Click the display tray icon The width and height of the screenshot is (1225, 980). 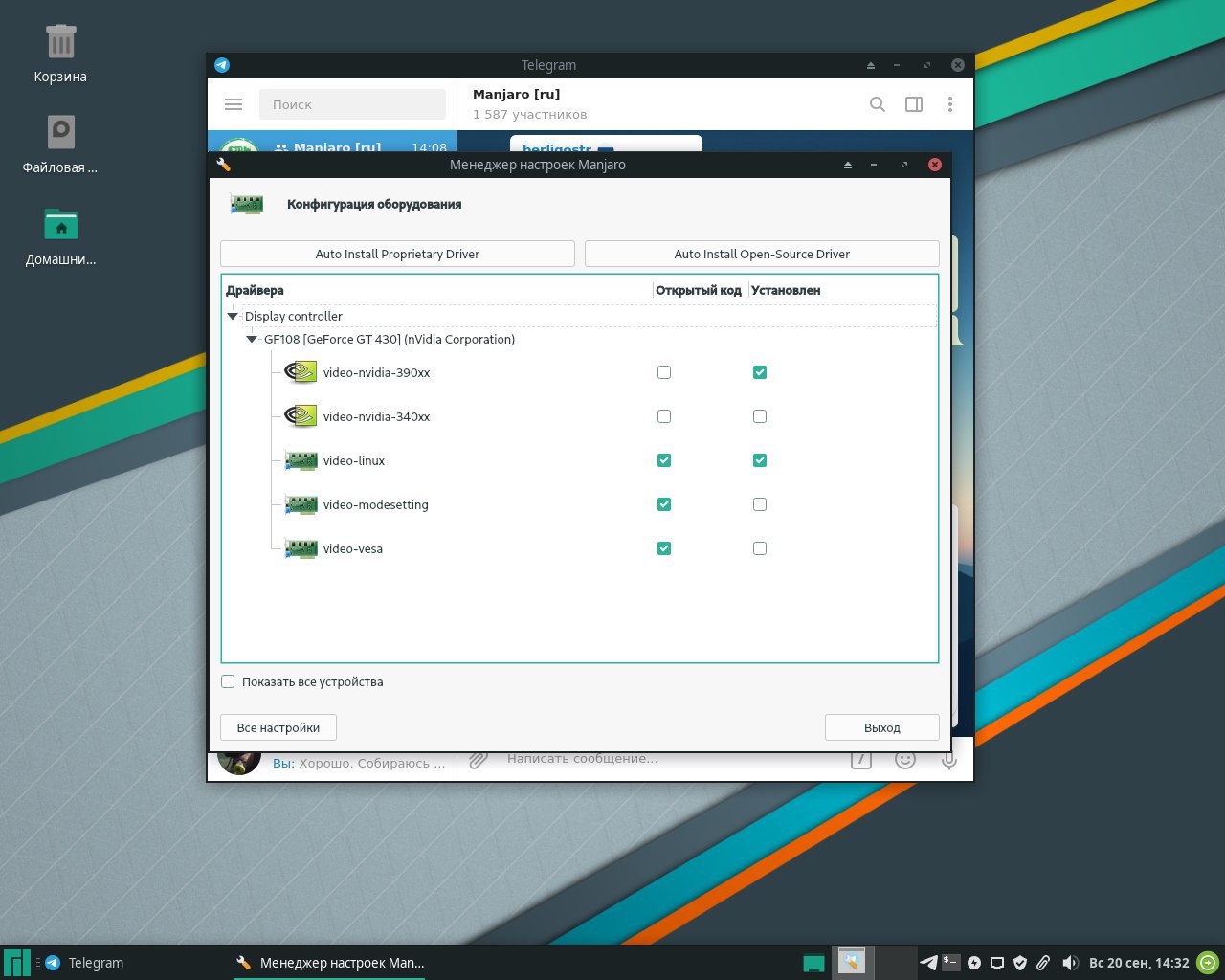[997, 963]
